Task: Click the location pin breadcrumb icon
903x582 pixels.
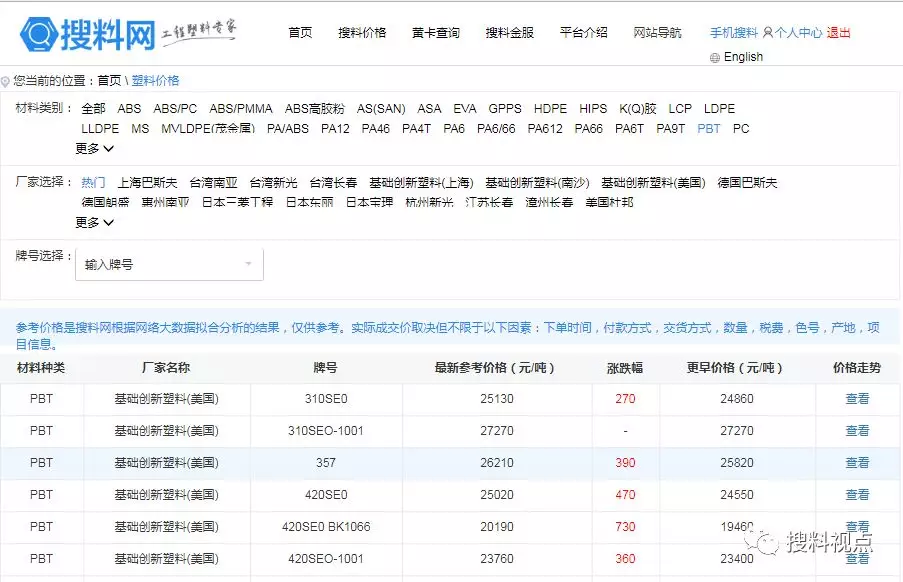Action: coord(6,81)
